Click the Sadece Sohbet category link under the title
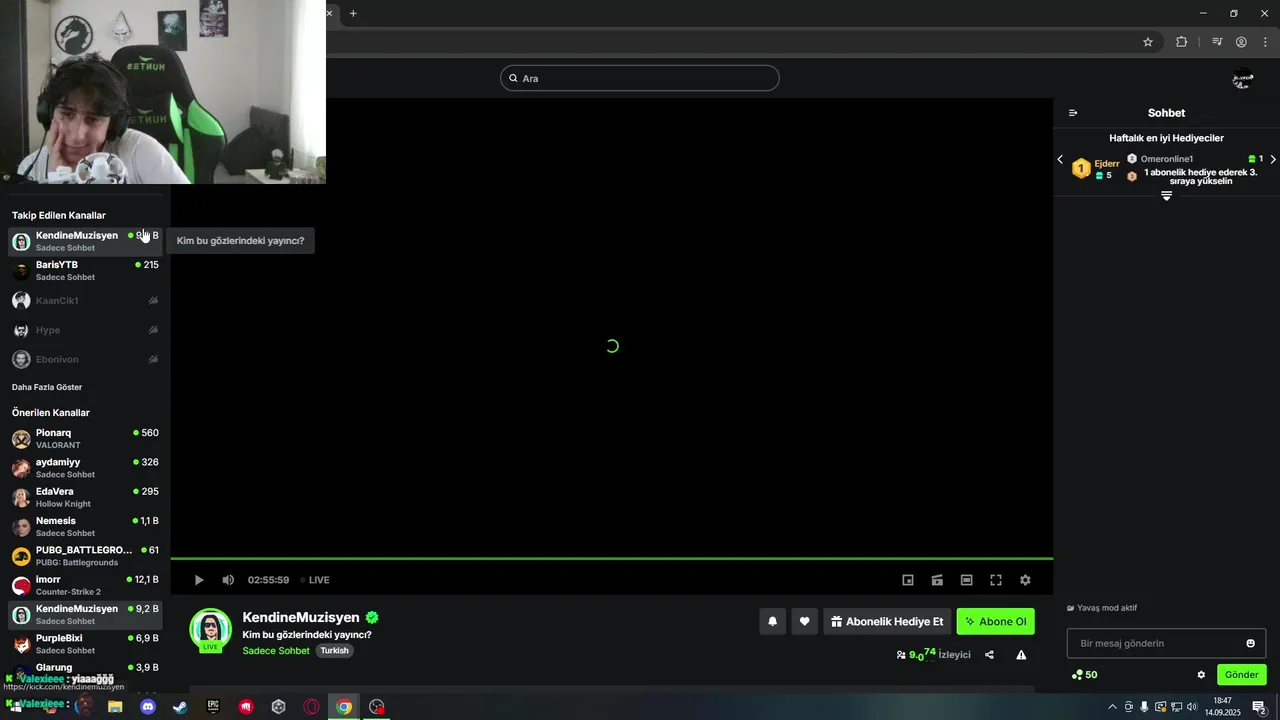Image resolution: width=1280 pixels, height=720 pixels. pos(276,651)
